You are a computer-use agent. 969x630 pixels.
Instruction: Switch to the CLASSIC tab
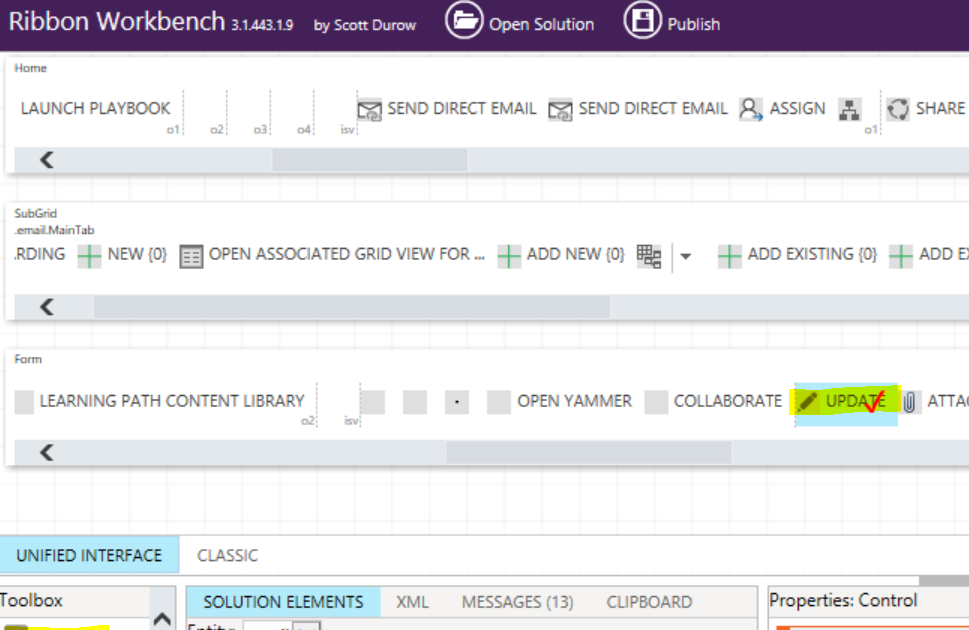tap(227, 555)
